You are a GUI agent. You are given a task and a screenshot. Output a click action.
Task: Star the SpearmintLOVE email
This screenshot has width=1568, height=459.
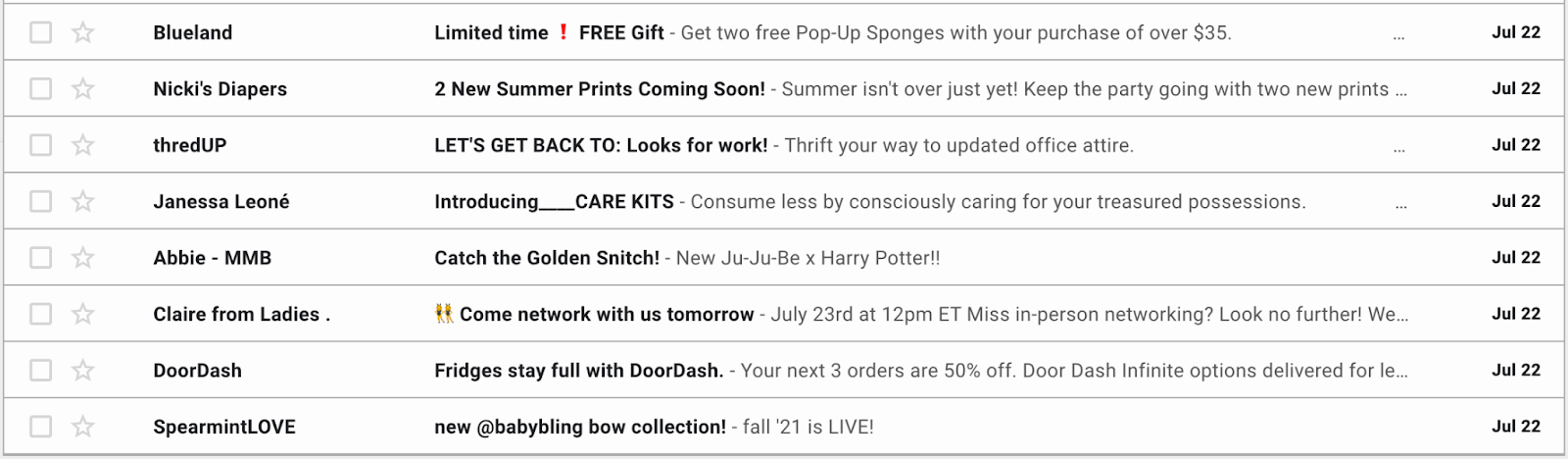click(x=83, y=427)
